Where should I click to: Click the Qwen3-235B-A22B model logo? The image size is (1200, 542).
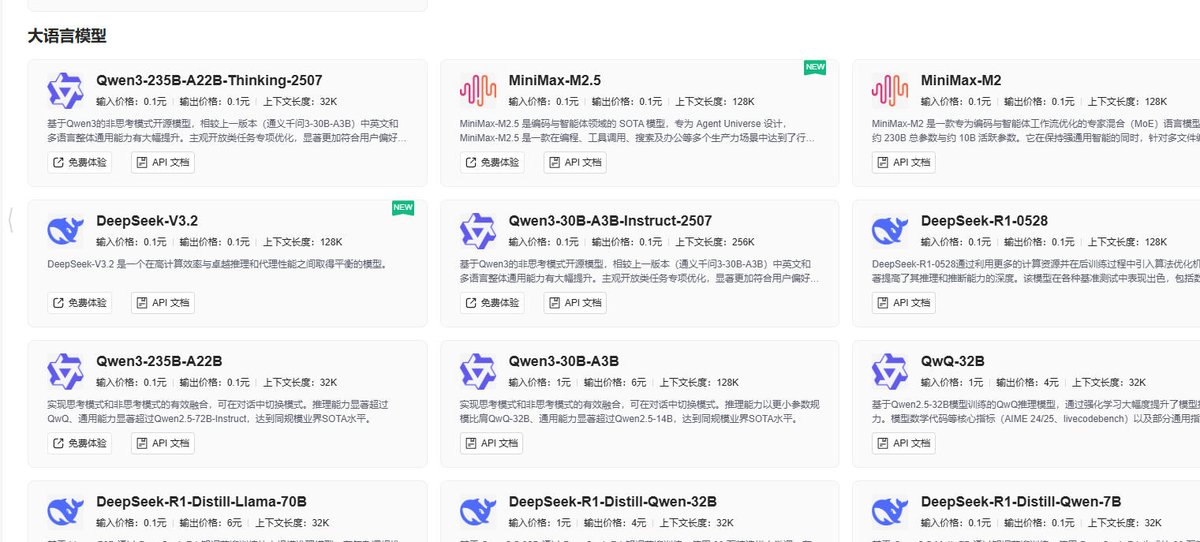pos(65,371)
